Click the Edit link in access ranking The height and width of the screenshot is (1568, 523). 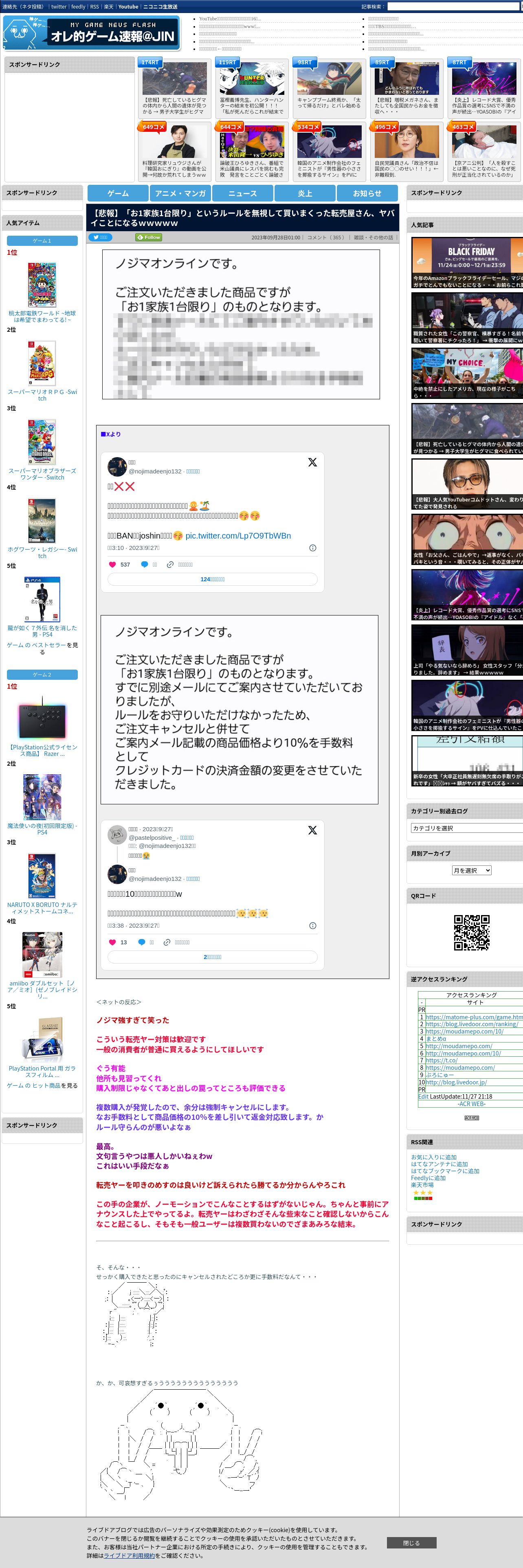pos(423,1096)
